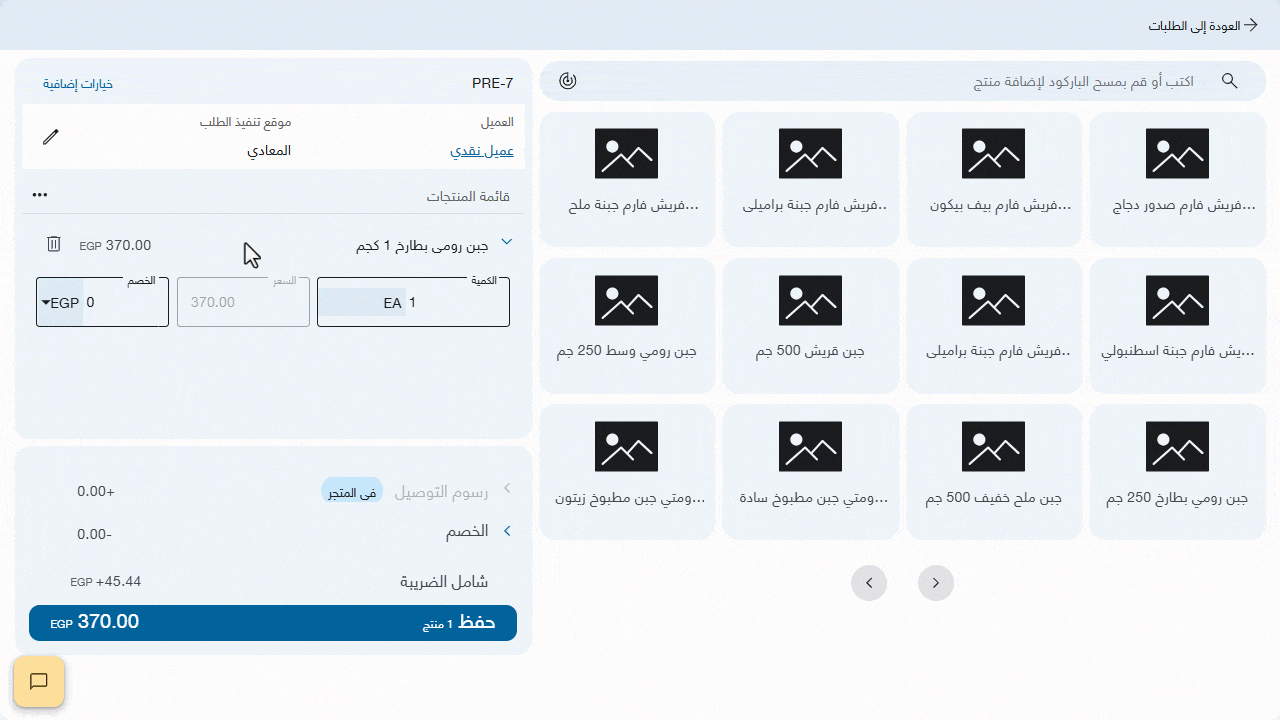Open the three-dots options next to قائمة المنتجات
This screenshot has height=720, width=1280.
click(40, 194)
